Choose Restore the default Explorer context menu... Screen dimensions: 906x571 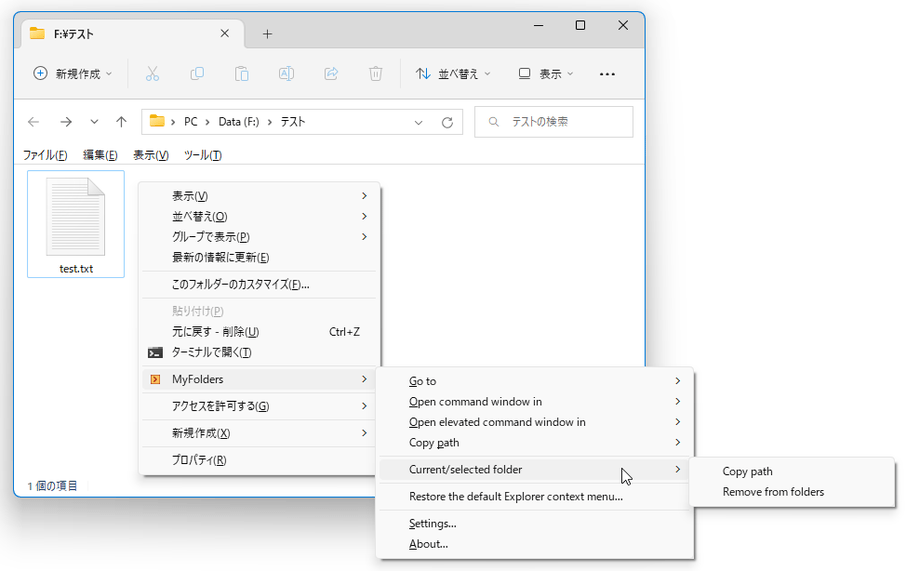click(535, 496)
